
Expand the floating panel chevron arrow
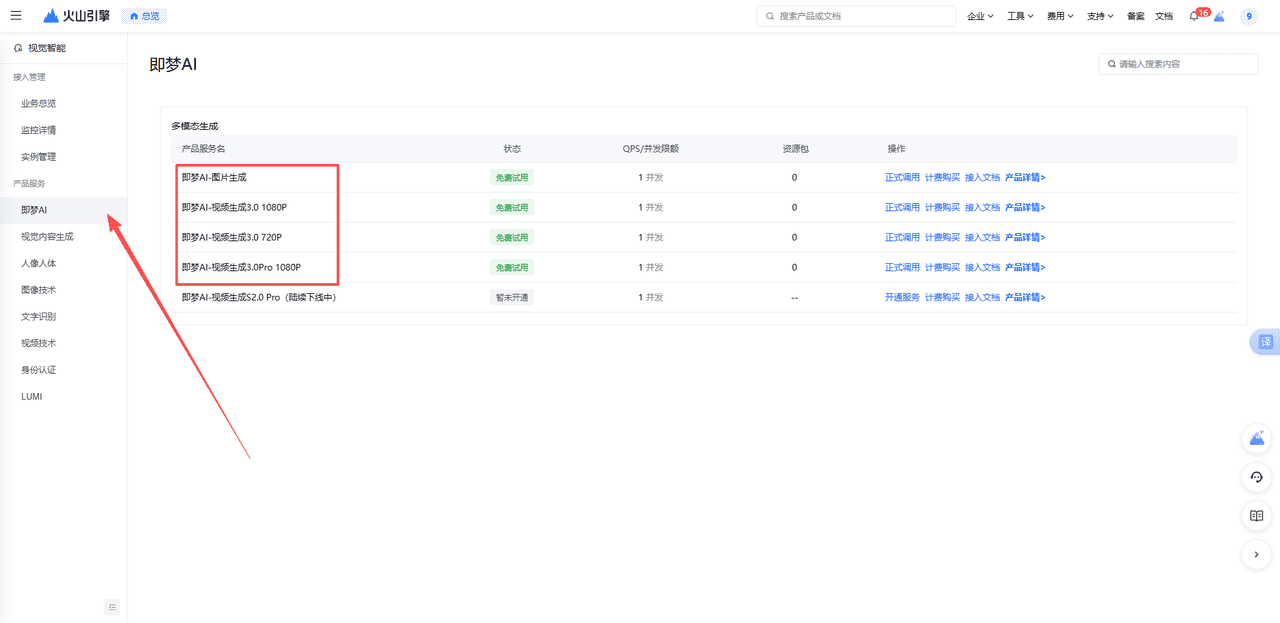(1256, 554)
